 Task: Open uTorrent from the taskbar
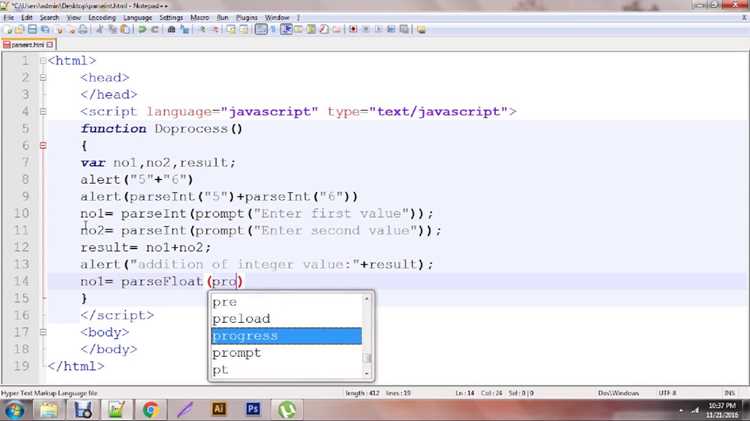click(x=287, y=410)
